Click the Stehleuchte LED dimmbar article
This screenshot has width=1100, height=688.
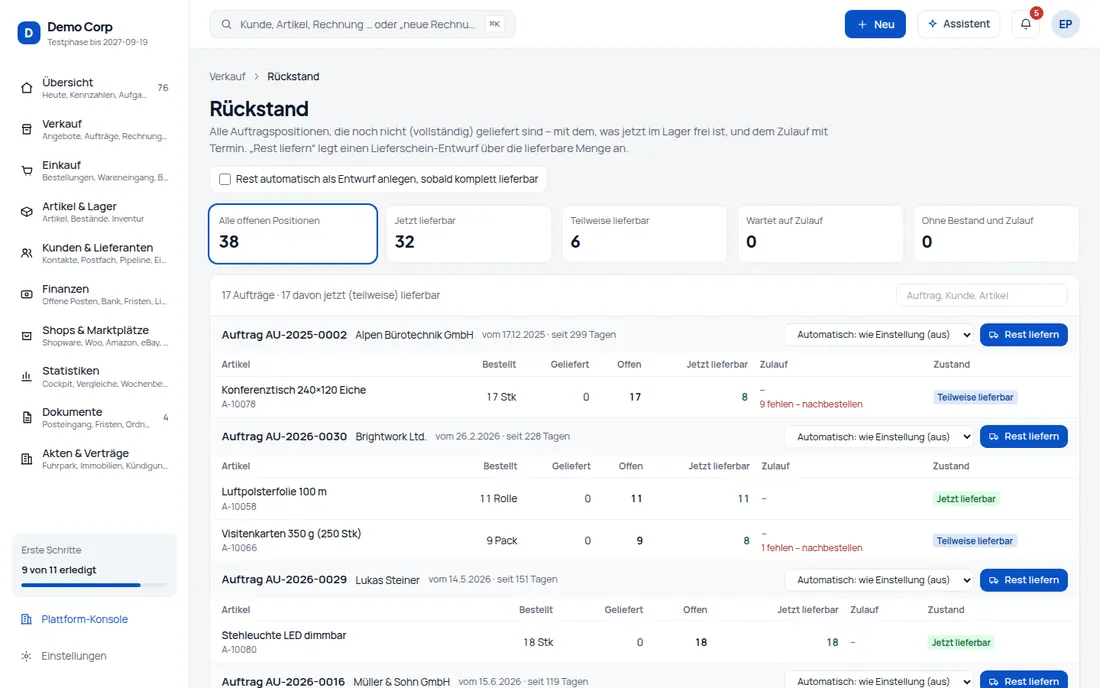(284, 635)
